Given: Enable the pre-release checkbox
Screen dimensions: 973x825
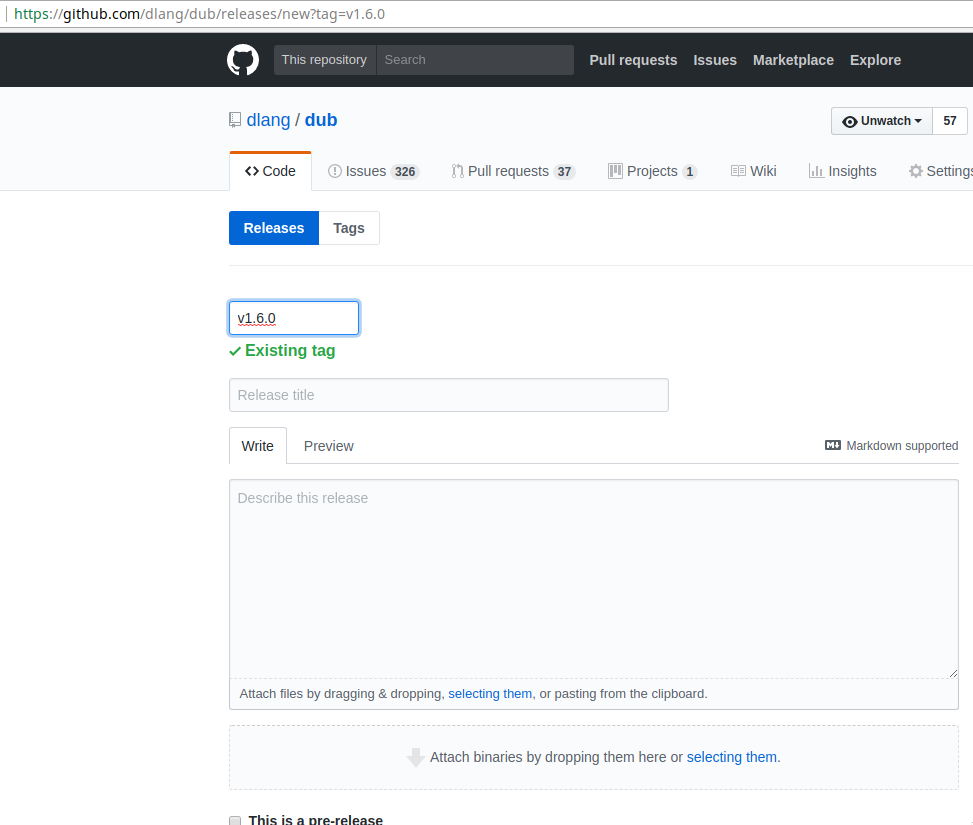Looking at the screenshot, I should [x=234, y=819].
